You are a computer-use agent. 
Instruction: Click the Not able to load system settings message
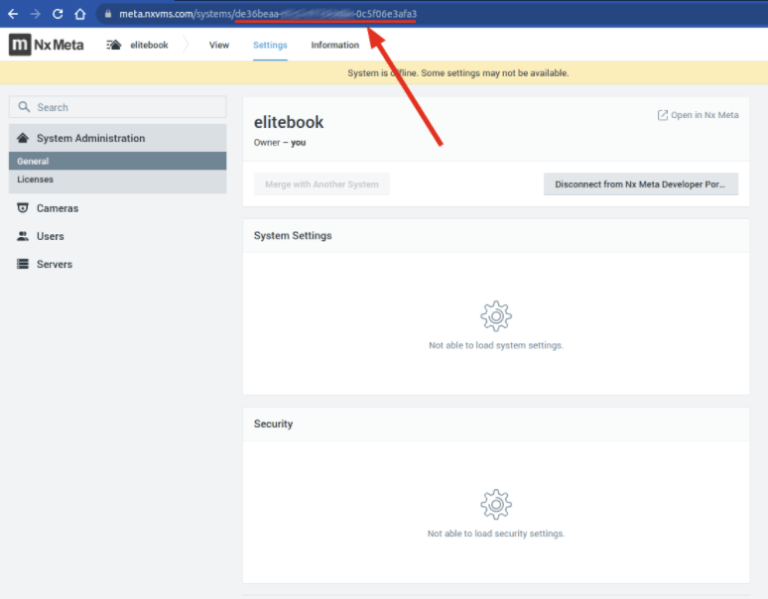pos(496,345)
